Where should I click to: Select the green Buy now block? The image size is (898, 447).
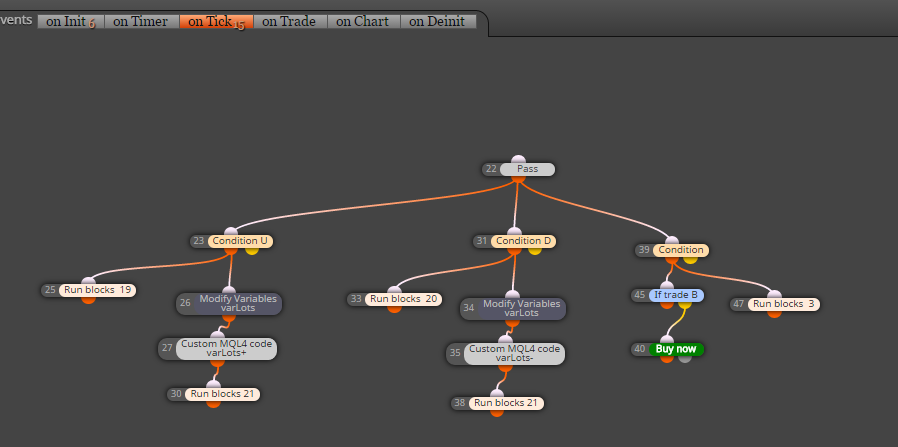(x=676, y=349)
